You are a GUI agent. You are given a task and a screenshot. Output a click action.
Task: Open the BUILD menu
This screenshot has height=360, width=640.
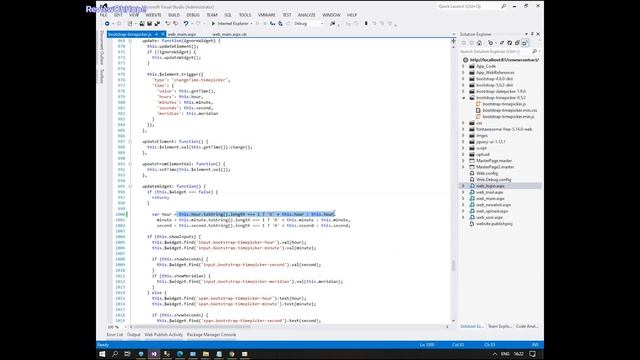coord(174,15)
